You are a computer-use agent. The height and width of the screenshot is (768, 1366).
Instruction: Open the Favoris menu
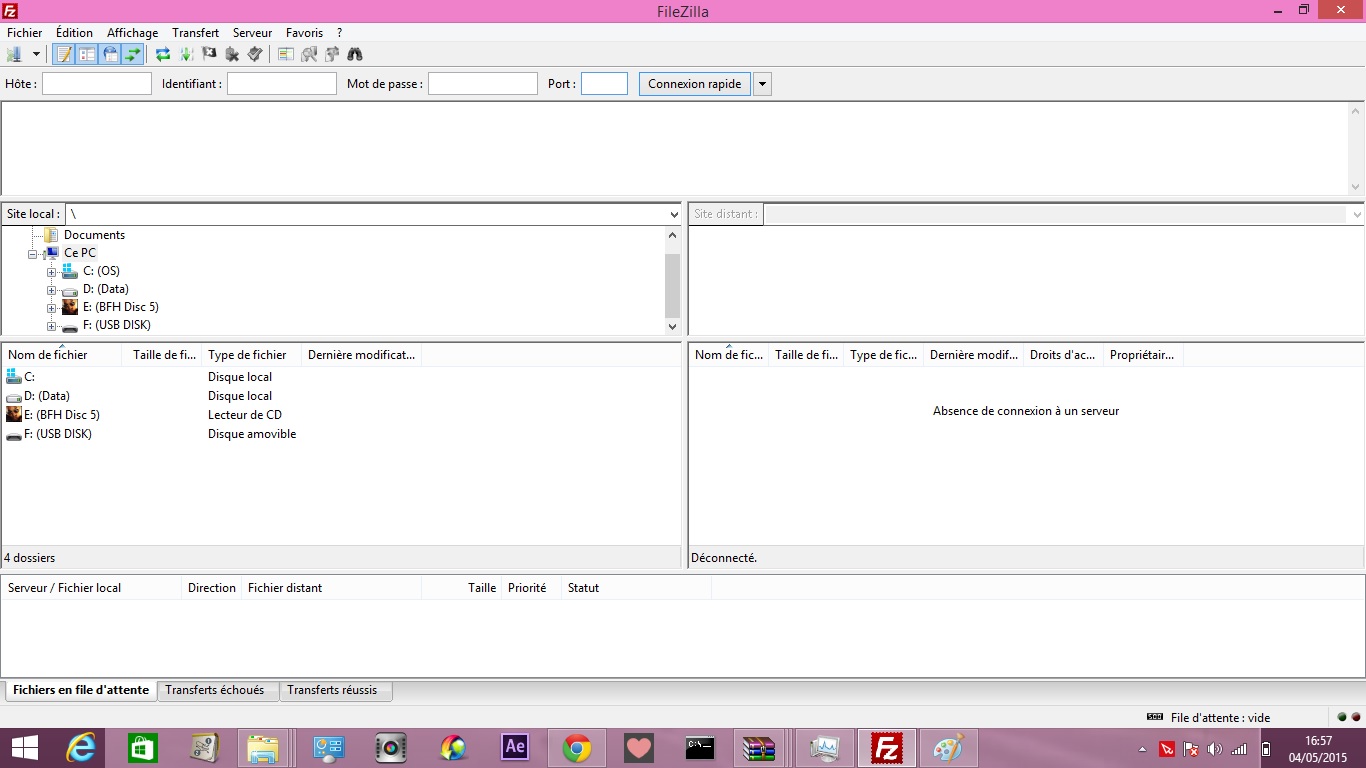(x=305, y=33)
